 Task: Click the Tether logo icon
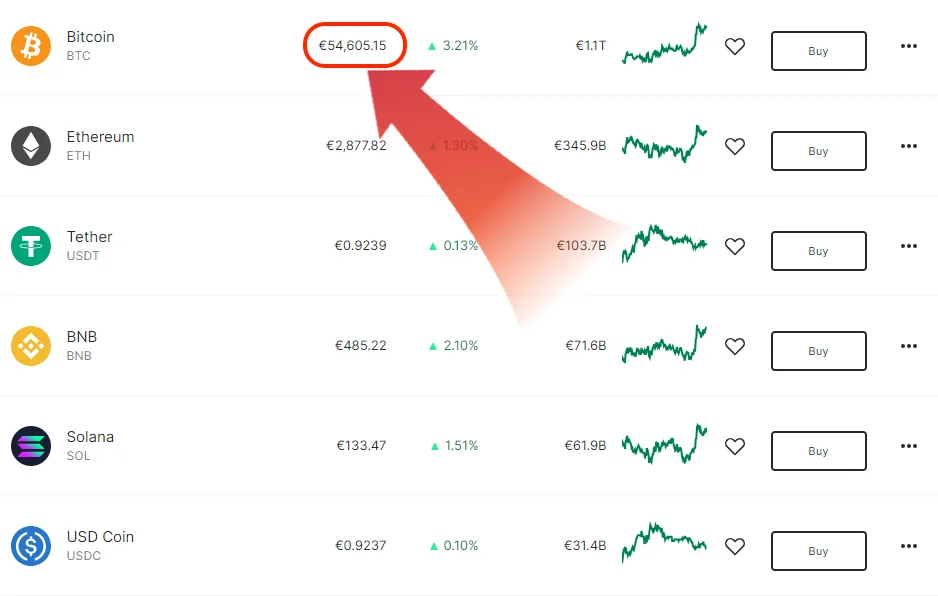[x=31, y=246]
